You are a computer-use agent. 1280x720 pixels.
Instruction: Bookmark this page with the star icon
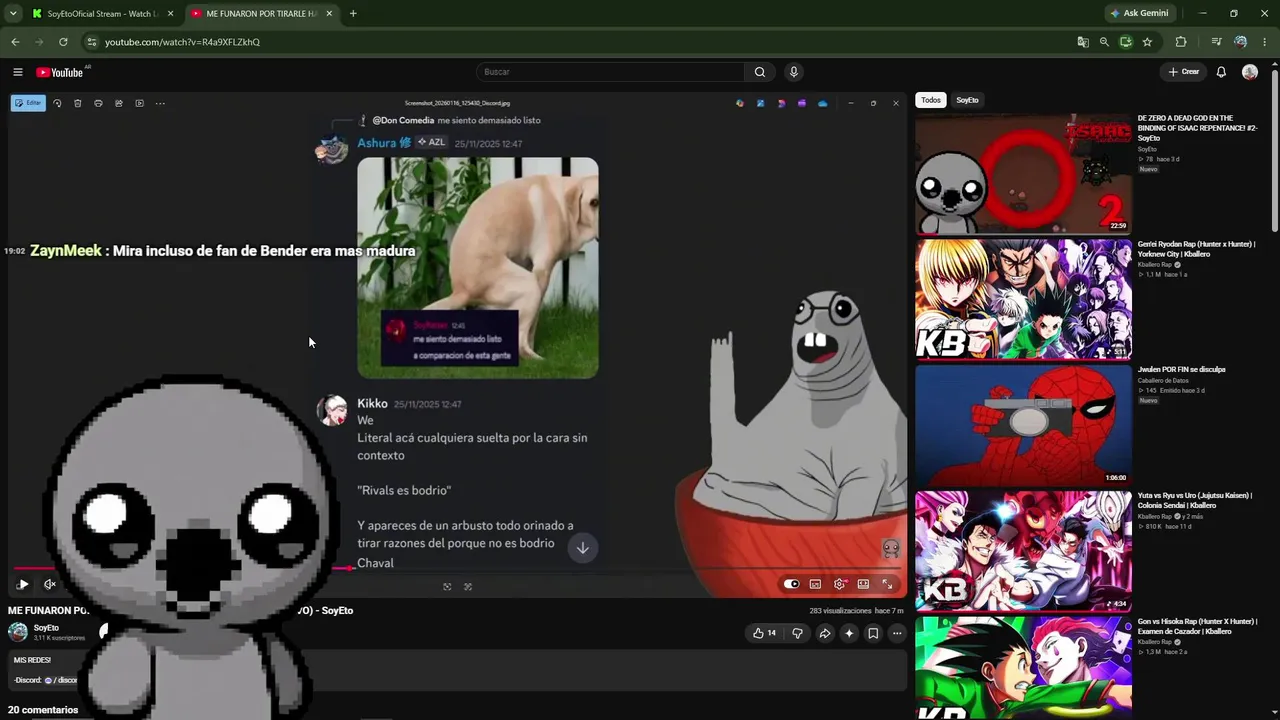point(1147,42)
